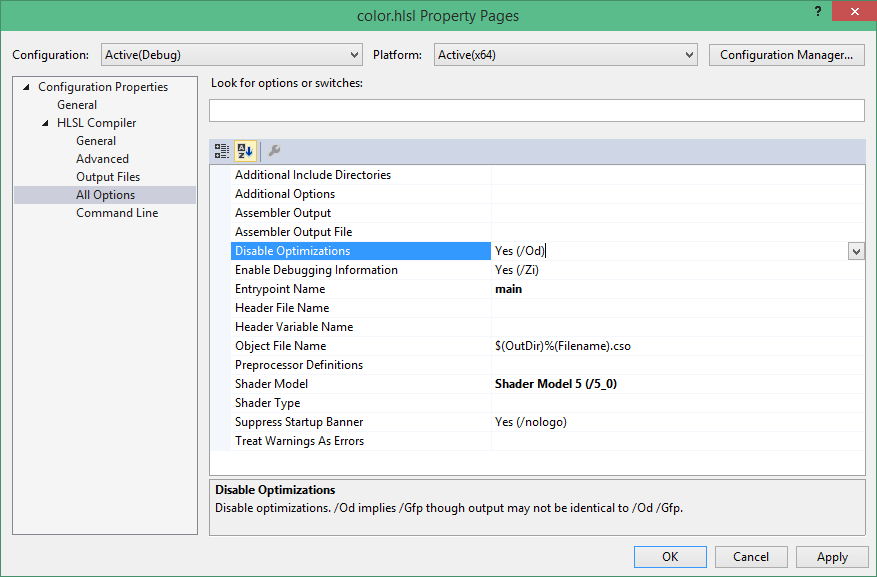Viewport: 877px width, 577px height.
Task: Select Advanced under HLSL Compiler
Action: [102, 159]
